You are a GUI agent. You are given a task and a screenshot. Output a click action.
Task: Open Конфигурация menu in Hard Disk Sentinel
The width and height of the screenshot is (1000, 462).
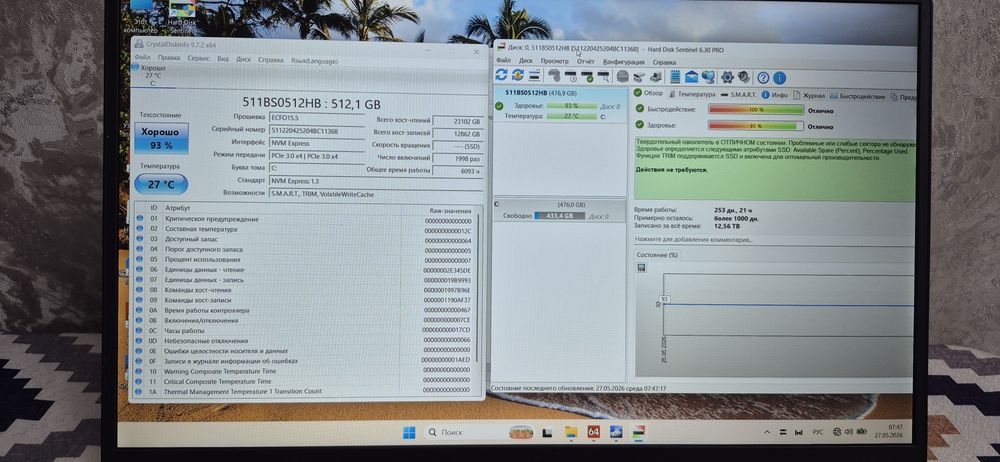click(624, 62)
